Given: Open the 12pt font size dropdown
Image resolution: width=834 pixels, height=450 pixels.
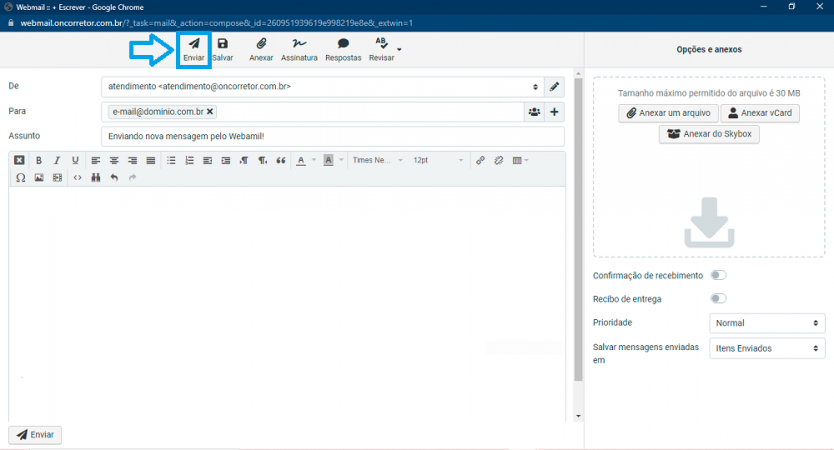Looking at the screenshot, I should (438, 160).
